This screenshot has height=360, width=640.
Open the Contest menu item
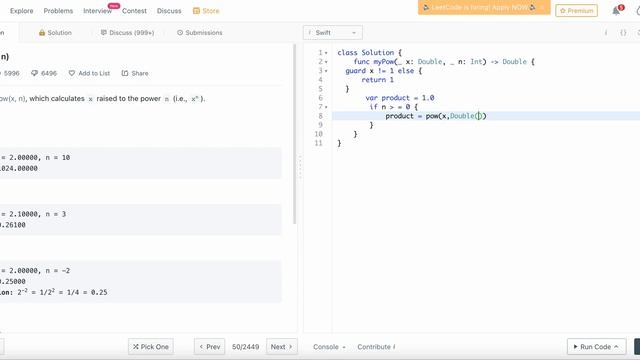[134, 11]
